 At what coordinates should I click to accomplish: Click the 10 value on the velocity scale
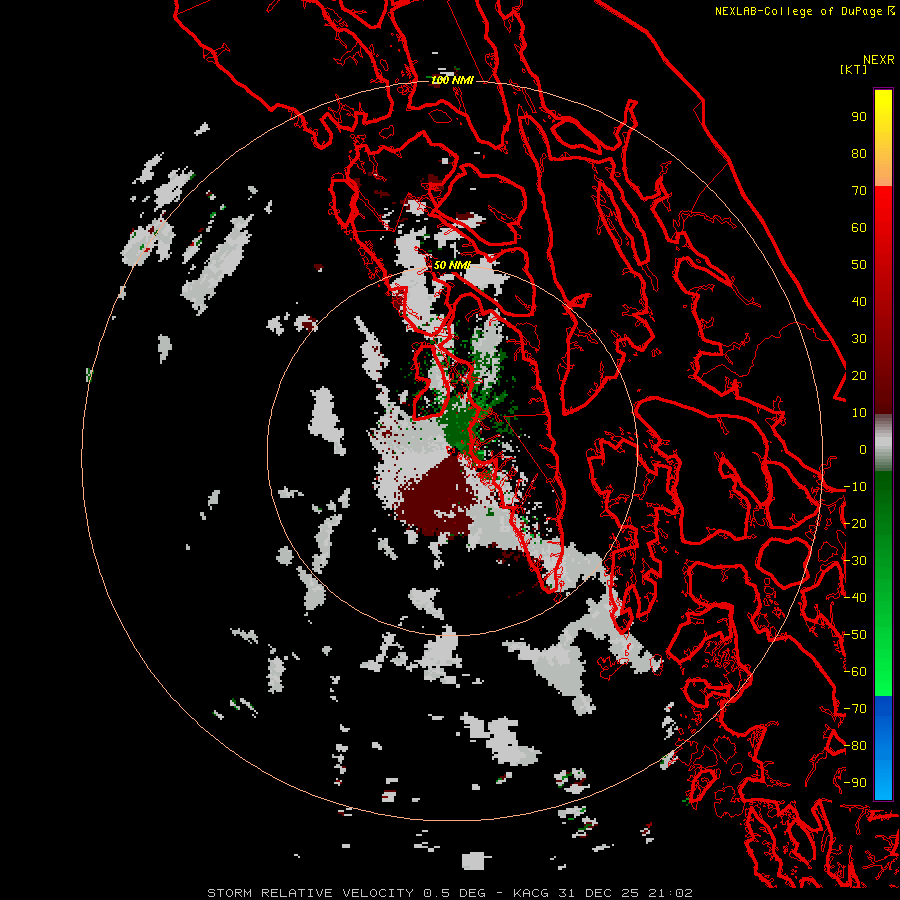click(x=859, y=413)
